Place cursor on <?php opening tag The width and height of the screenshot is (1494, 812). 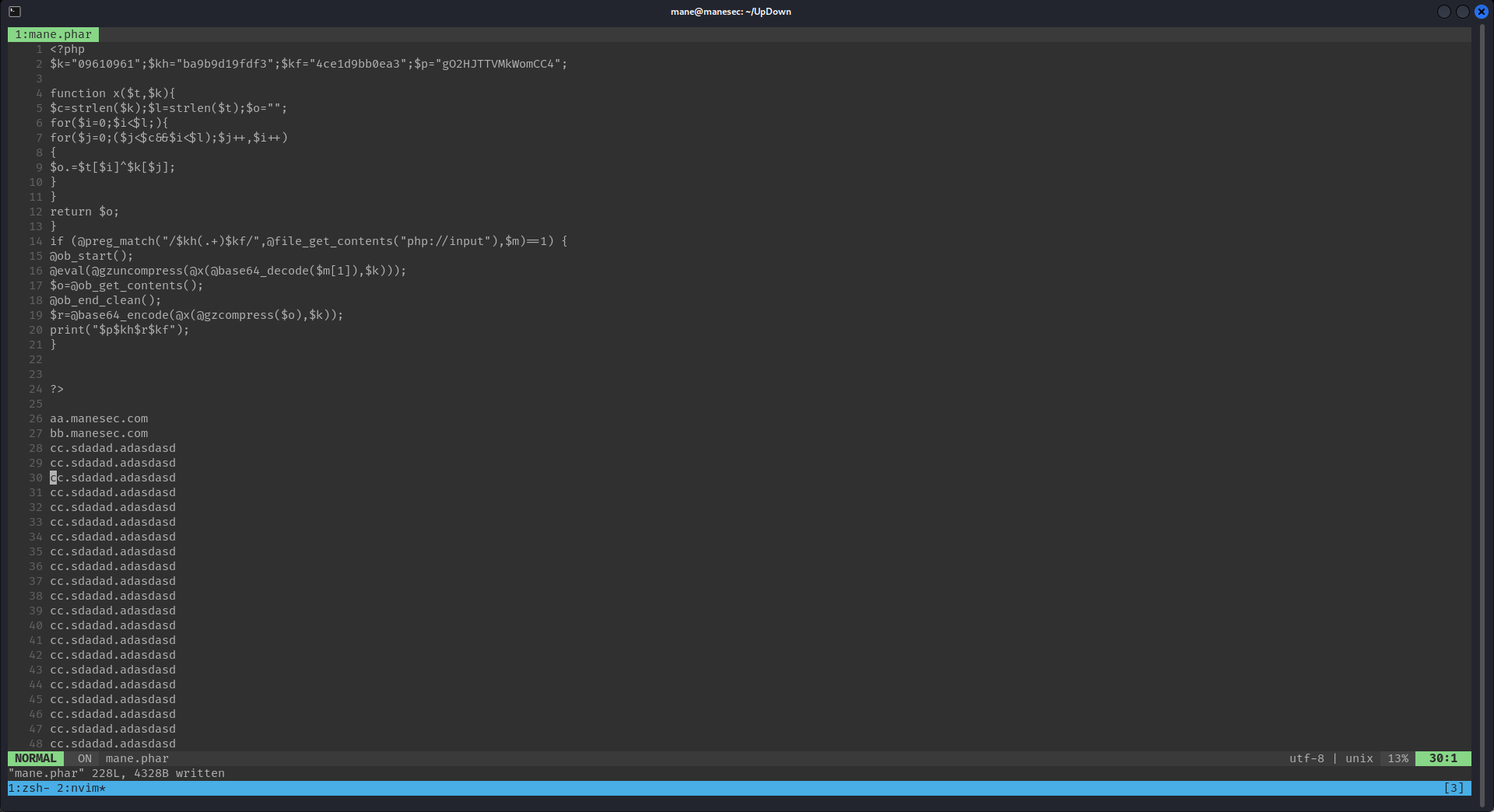tap(68, 49)
